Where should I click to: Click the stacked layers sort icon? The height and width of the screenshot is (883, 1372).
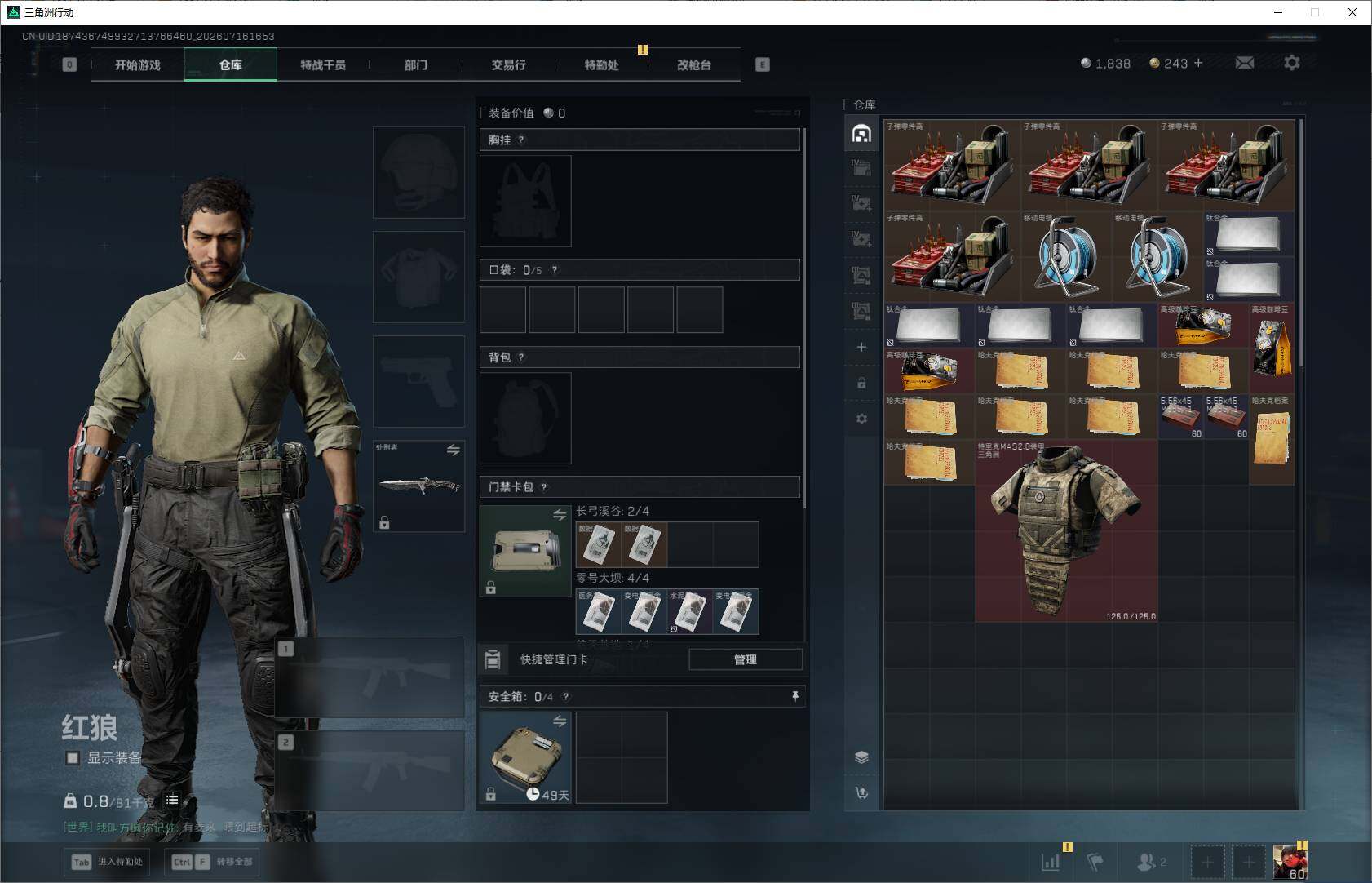click(861, 757)
